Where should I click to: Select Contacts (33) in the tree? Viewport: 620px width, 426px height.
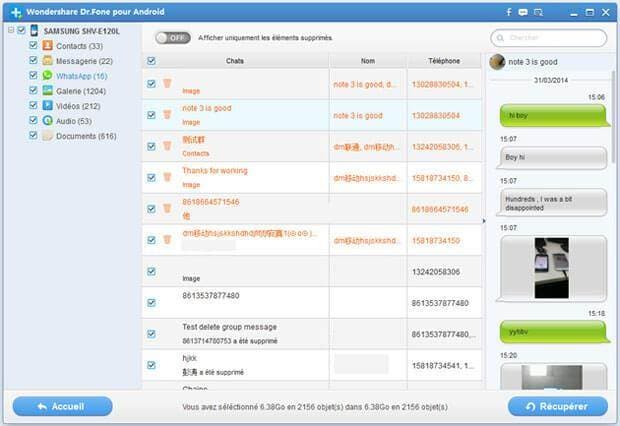click(79, 46)
